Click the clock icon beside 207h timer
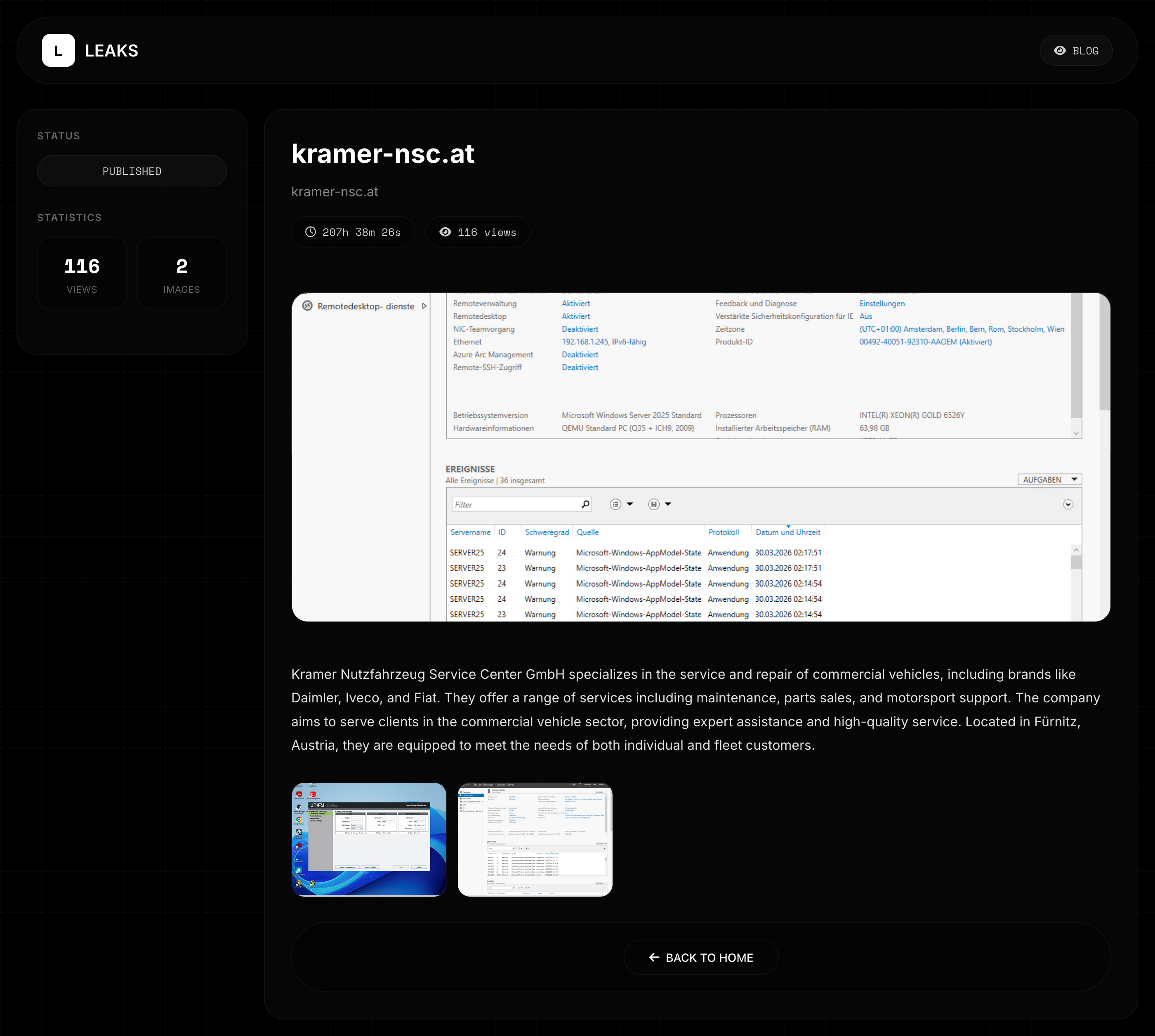This screenshot has width=1155, height=1036. coord(310,232)
